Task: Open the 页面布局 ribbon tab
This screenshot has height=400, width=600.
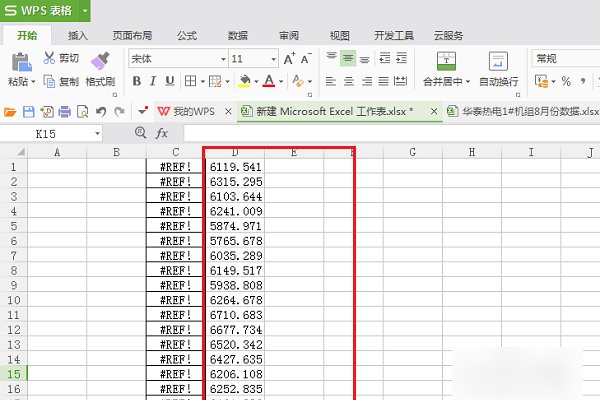Action: pyautogui.click(x=132, y=36)
